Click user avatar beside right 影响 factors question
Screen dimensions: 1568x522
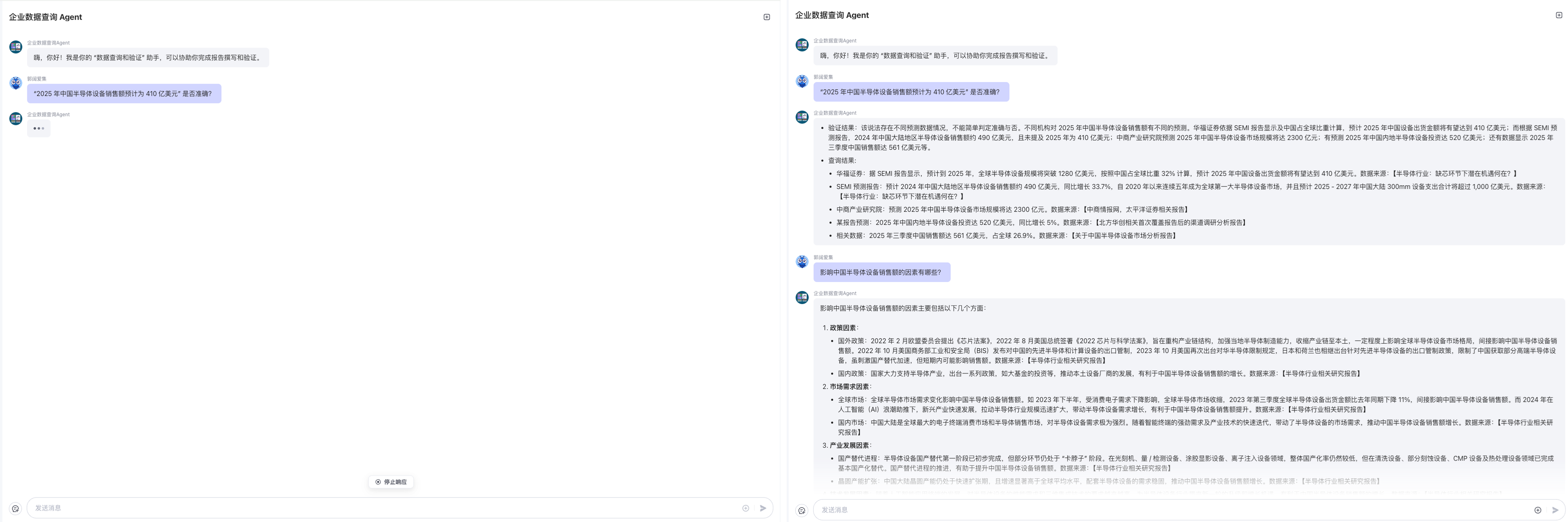[x=802, y=261]
